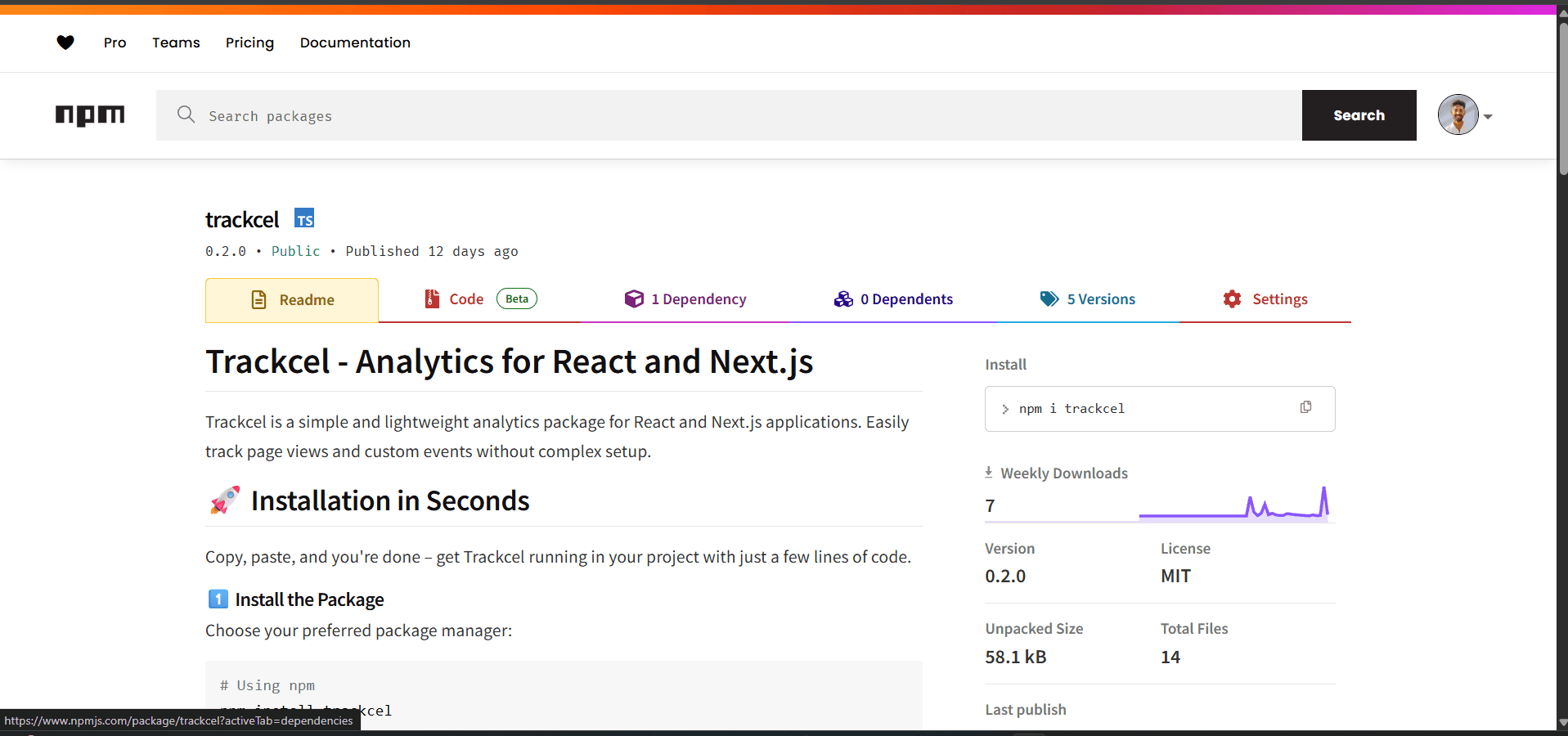View the 0 Dependents tab

coord(893,299)
